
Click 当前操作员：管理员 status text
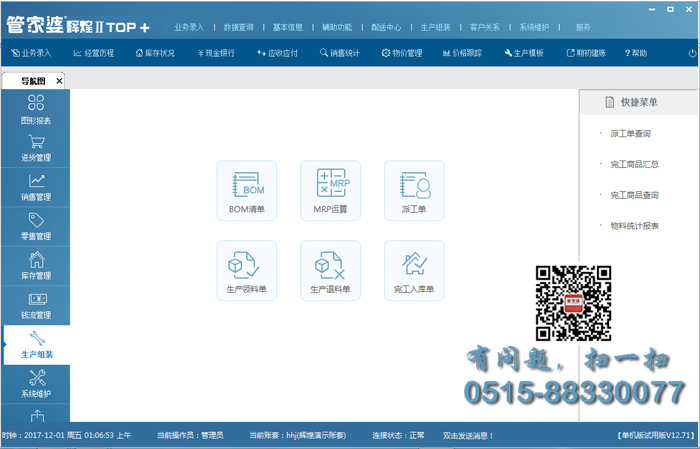pos(190,435)
